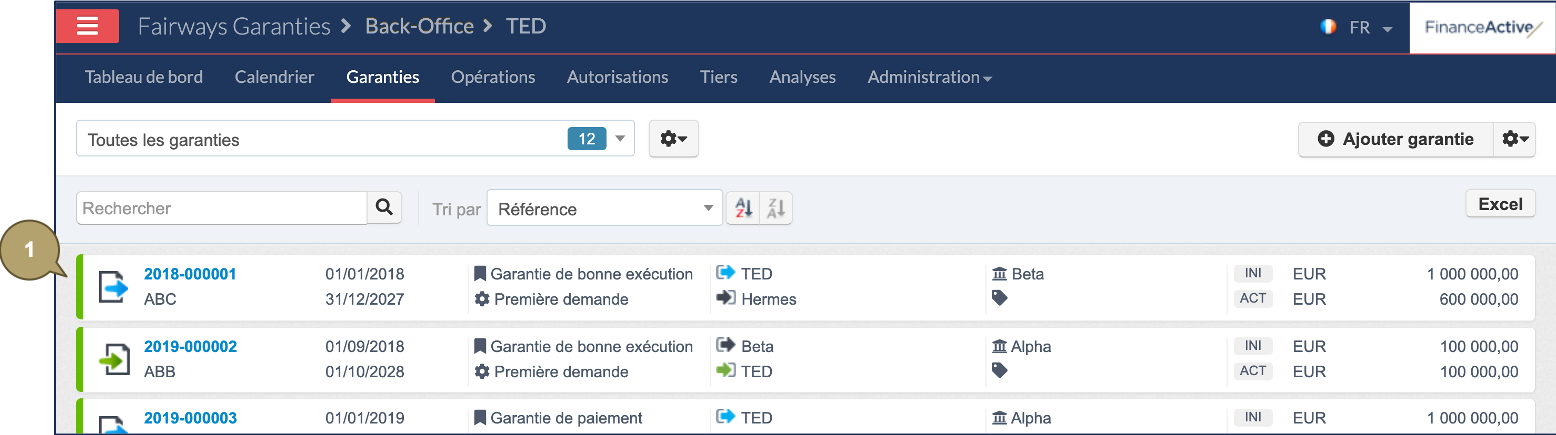Switch to the Calendrier tab
The width and height of the screenshot is (1556, 435).
(274, 77)
